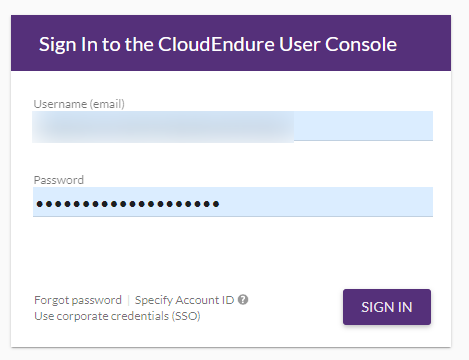Open the Forgot password link
Viewport: 469px width, 360px height.
pos(78,300)
